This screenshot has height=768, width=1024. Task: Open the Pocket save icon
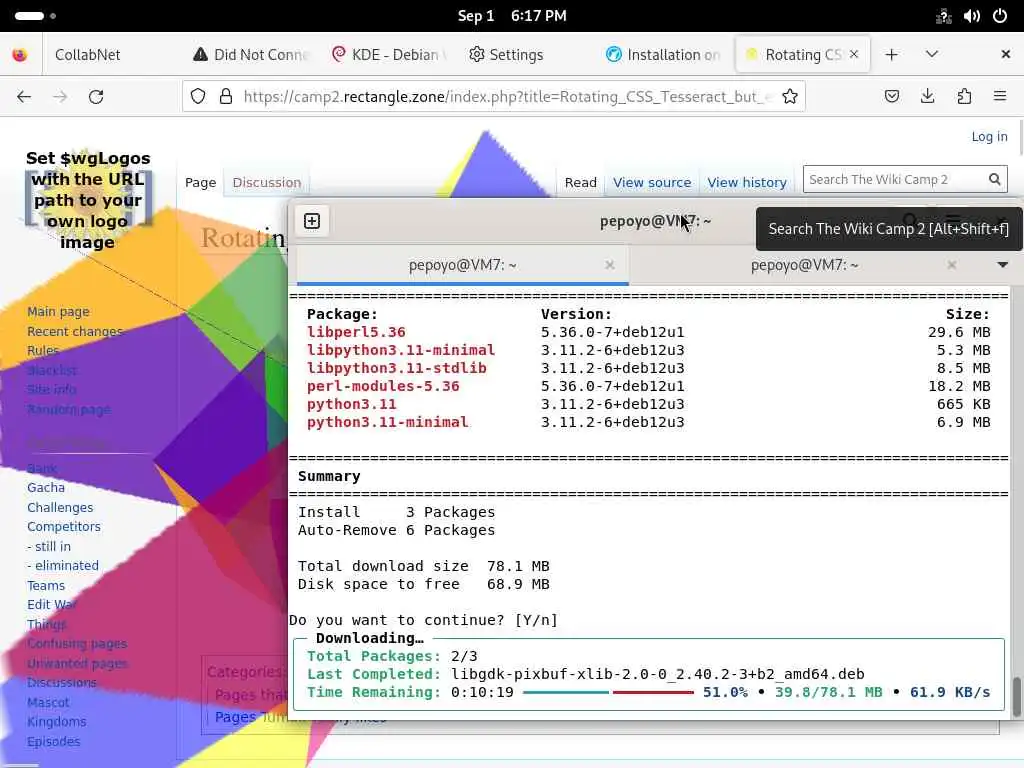891,97
